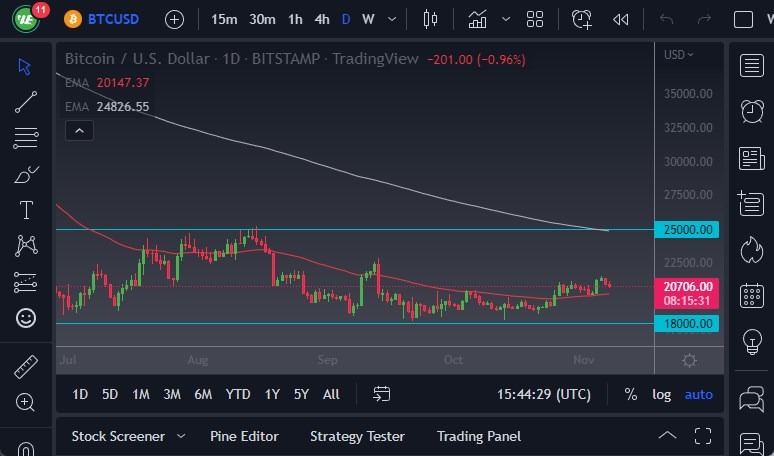Collapse the indicator legend chevron
774x456 pixels.
click(79, 130)
